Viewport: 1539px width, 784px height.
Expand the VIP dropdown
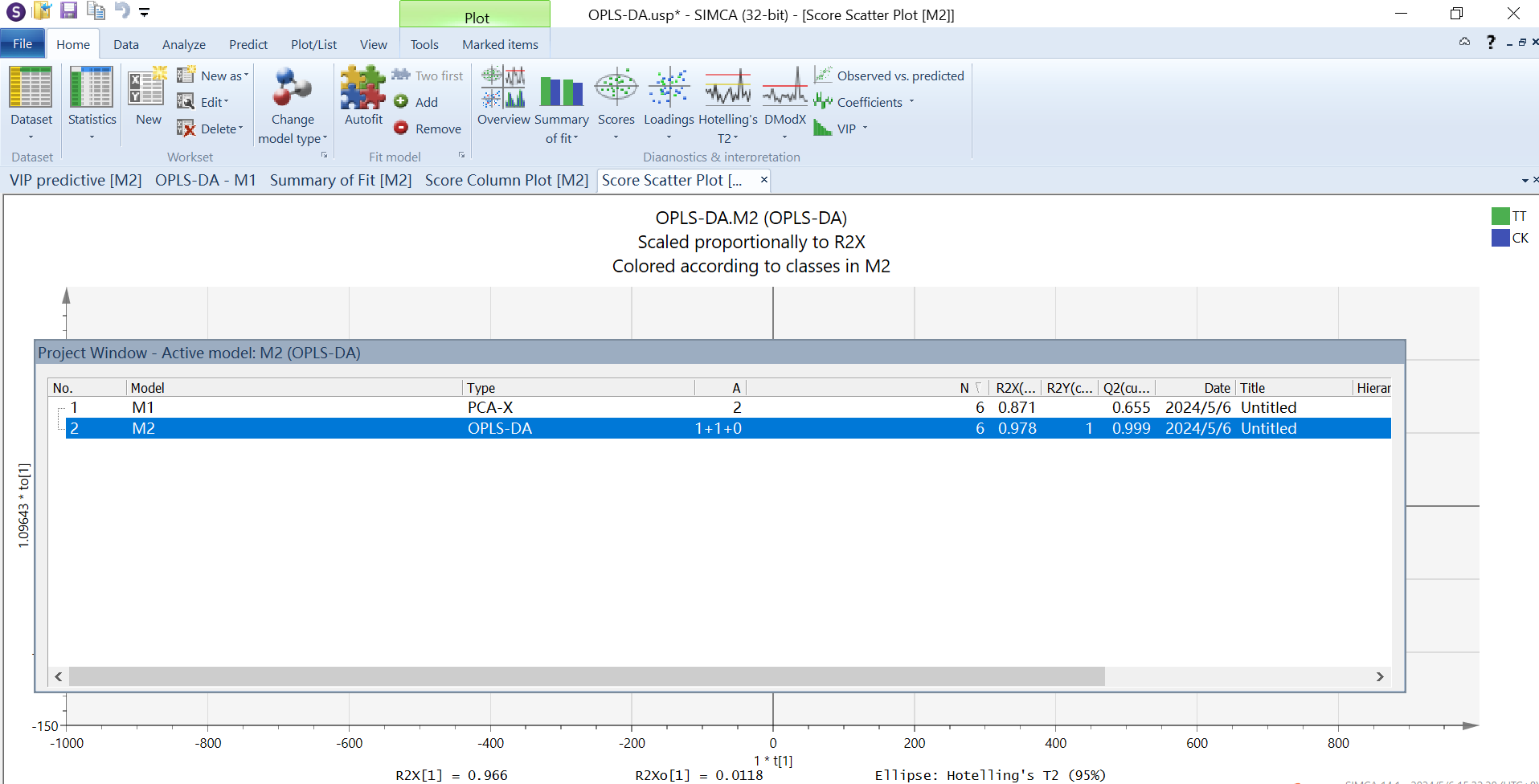[865, 129]
